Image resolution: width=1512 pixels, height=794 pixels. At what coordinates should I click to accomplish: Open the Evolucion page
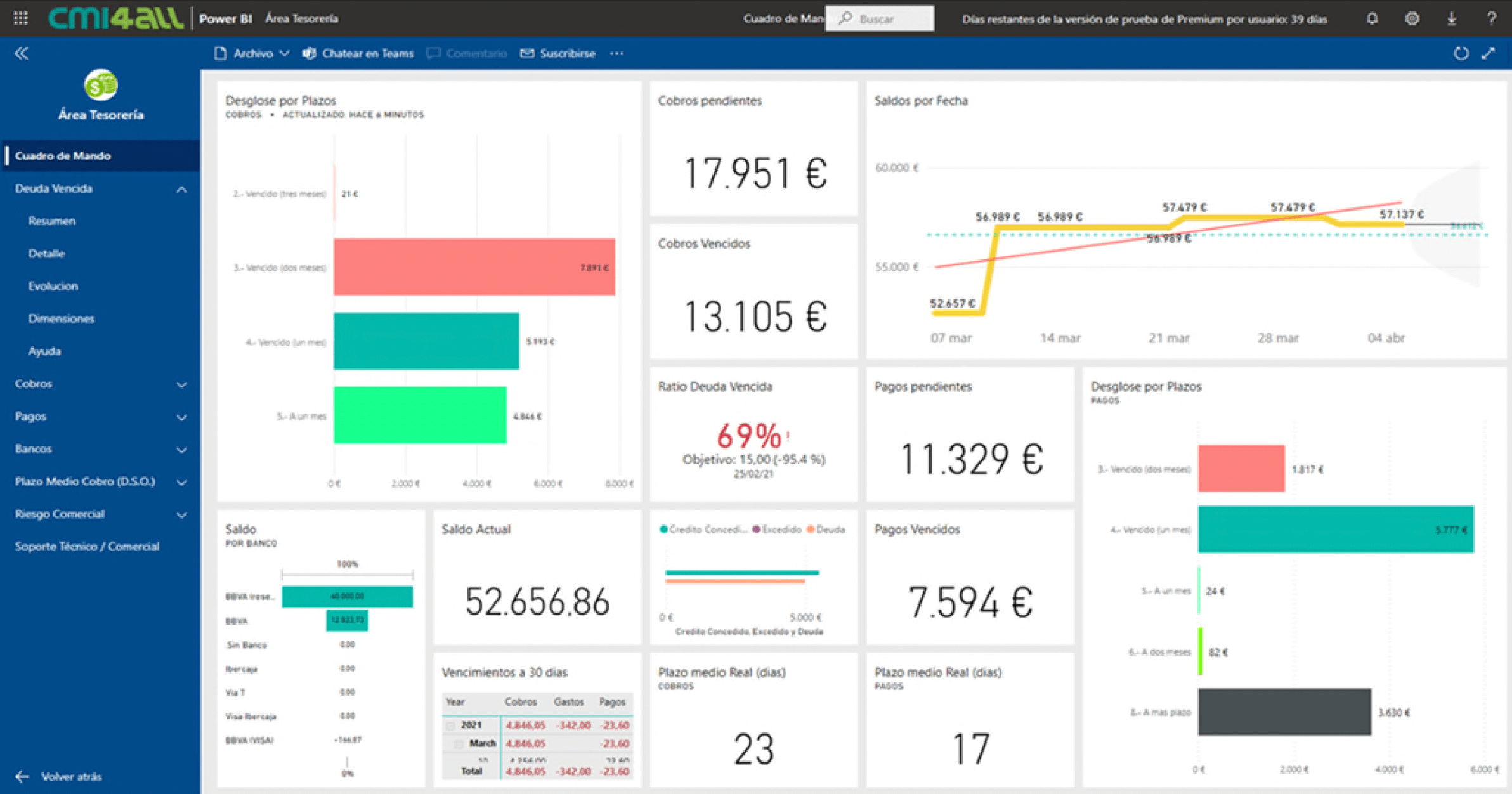(53, 286)
